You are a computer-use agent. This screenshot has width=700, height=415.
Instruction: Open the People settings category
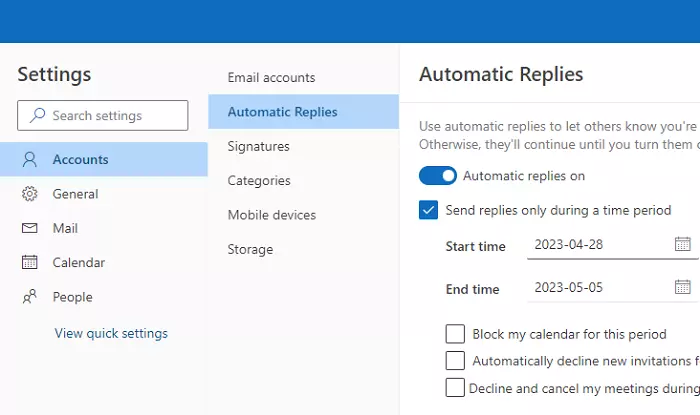104,297
